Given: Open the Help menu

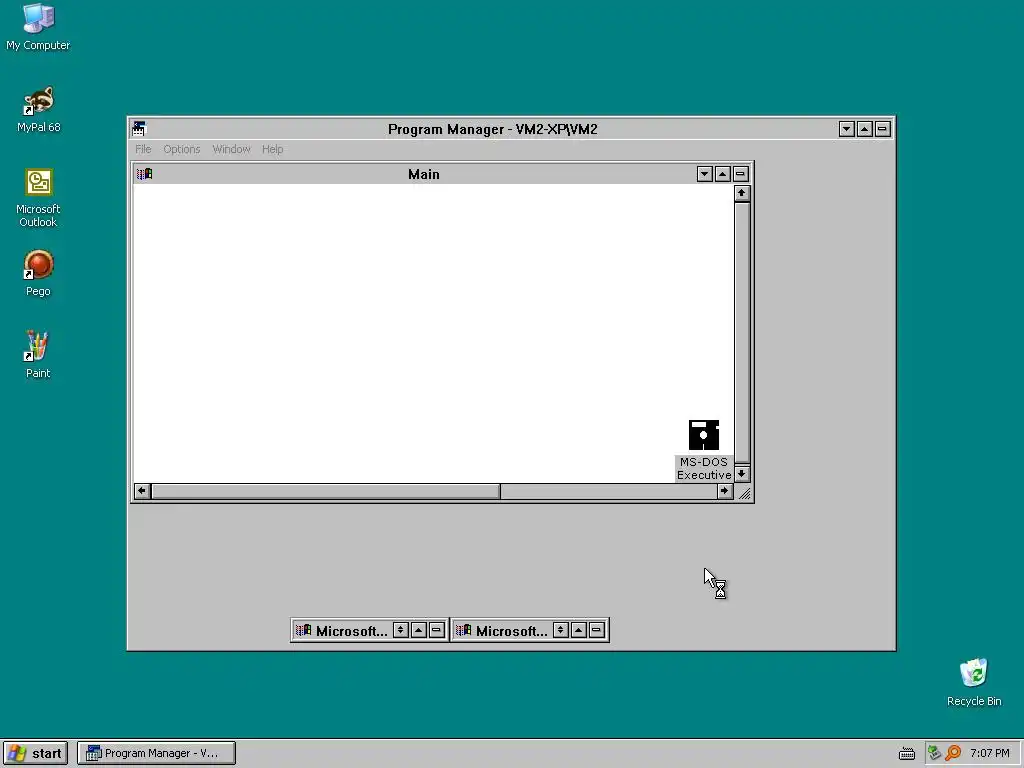Looking at the screenshot, I should pyautogui.click(x=272, y=149).
